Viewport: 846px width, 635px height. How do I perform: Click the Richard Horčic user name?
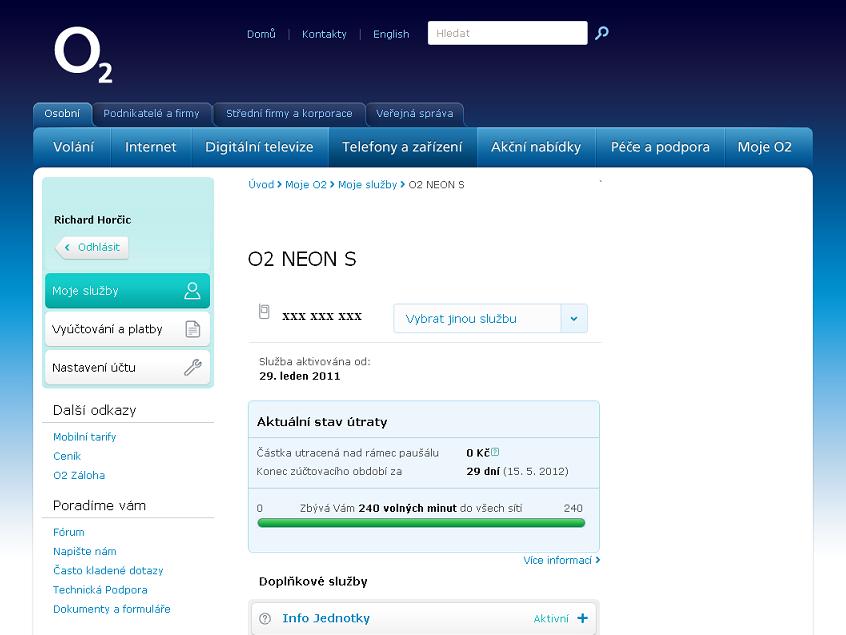92,220
